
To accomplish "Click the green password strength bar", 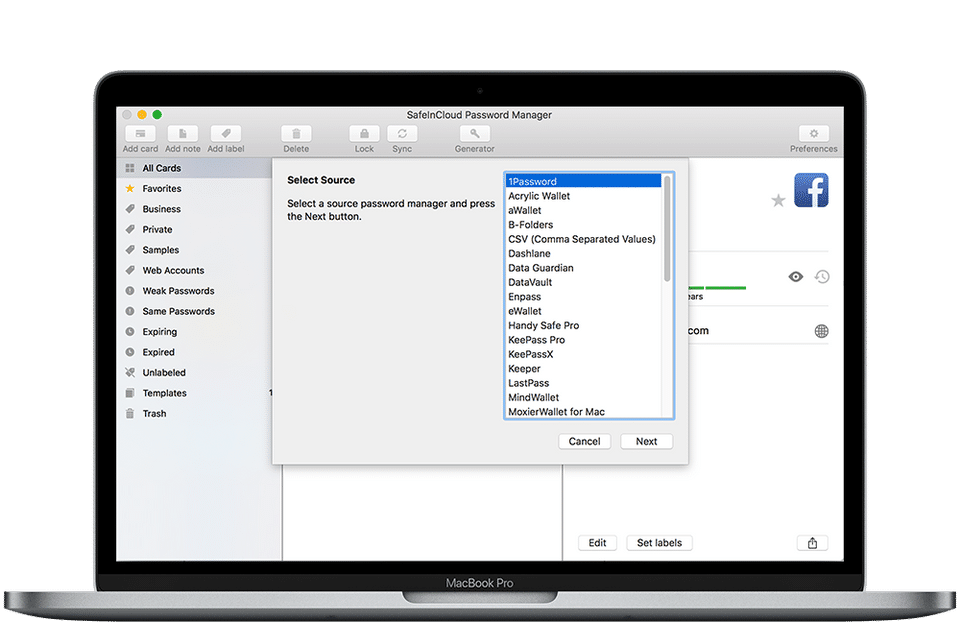I will pyautogui.click(x=717, y=288).
